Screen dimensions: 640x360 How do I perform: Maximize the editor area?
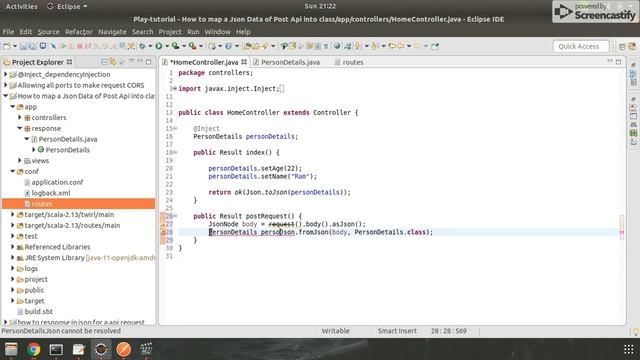618,62
